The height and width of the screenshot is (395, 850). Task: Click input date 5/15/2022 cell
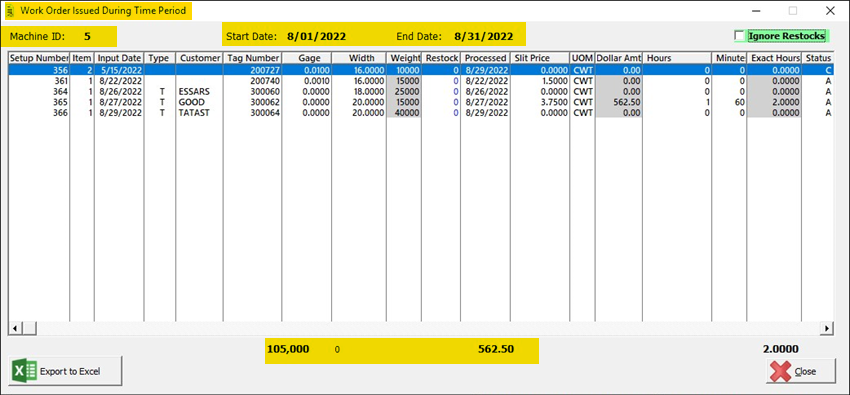tap(119, 70)
